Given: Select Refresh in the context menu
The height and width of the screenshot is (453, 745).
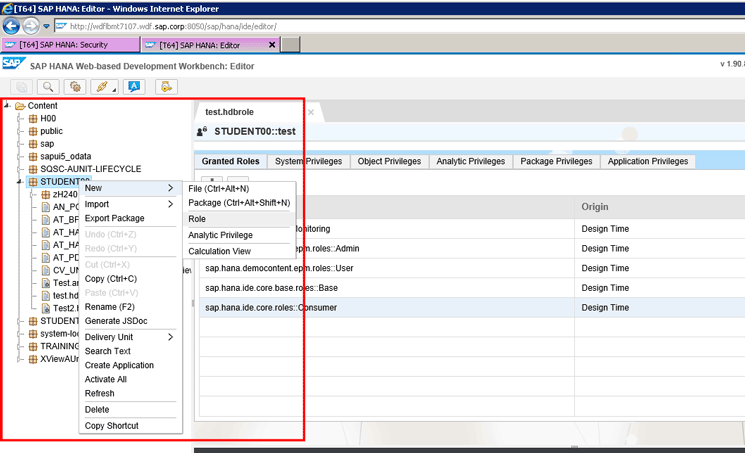Looking at the screenshot, I should (x=130, y=394).
